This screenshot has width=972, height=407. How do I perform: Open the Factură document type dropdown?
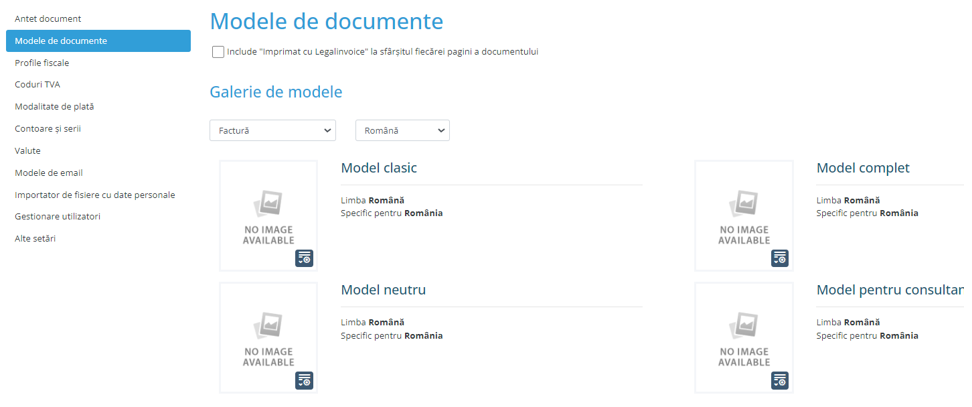point(272,131)
